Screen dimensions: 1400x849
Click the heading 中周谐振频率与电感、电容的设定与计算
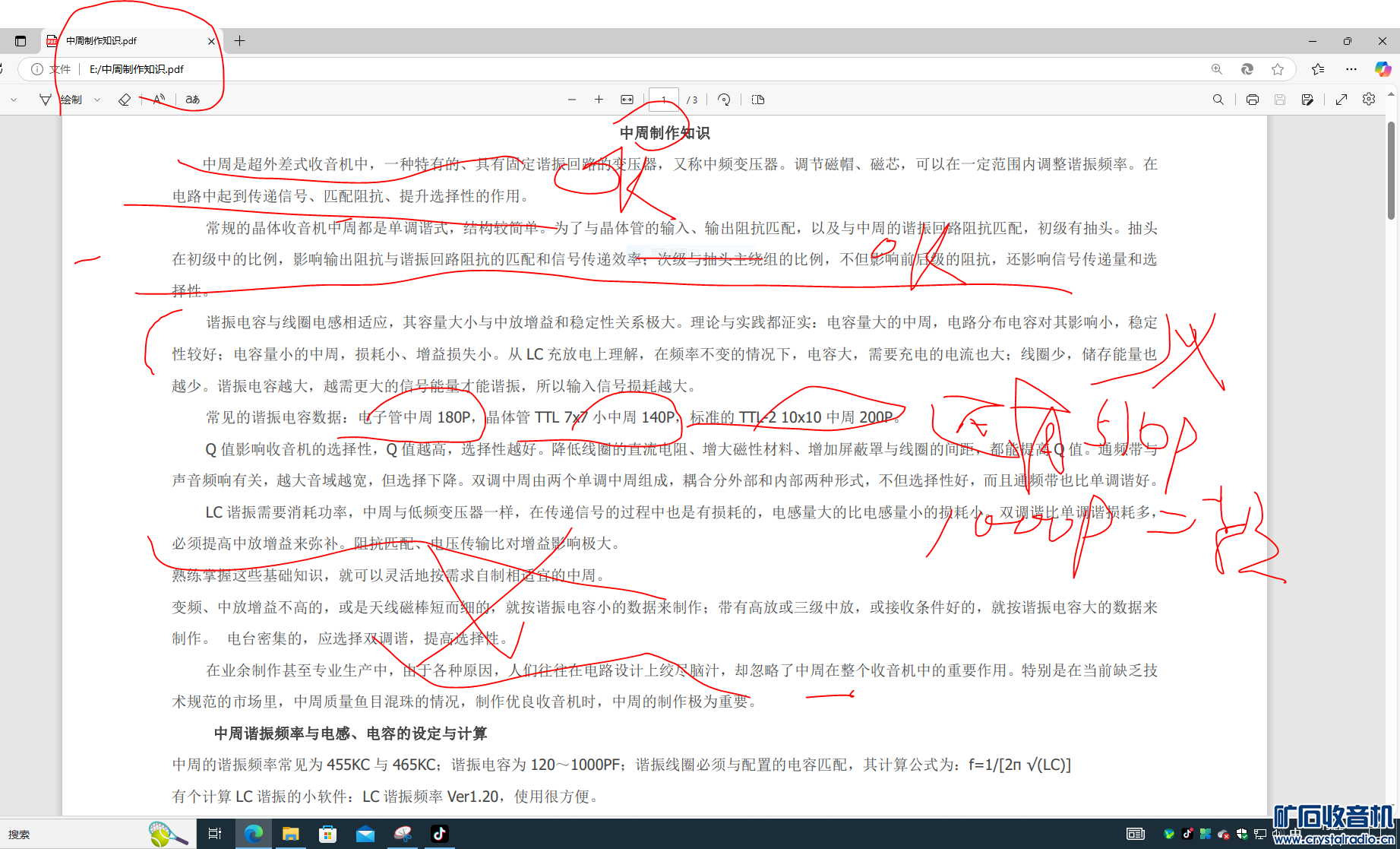point(350,733)
